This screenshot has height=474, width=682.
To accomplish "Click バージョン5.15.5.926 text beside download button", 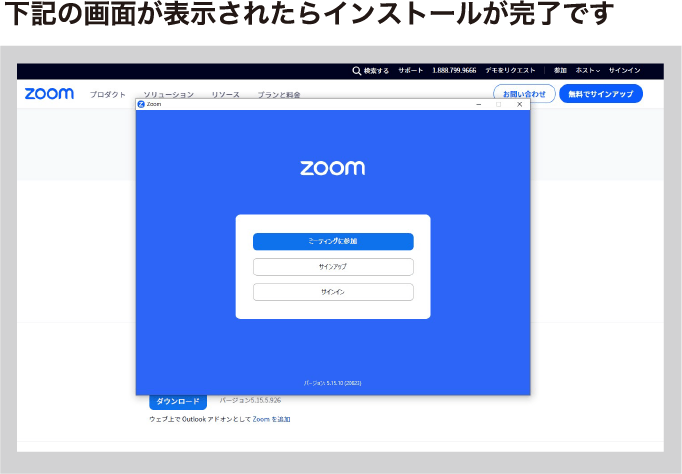I will (250, 400).
